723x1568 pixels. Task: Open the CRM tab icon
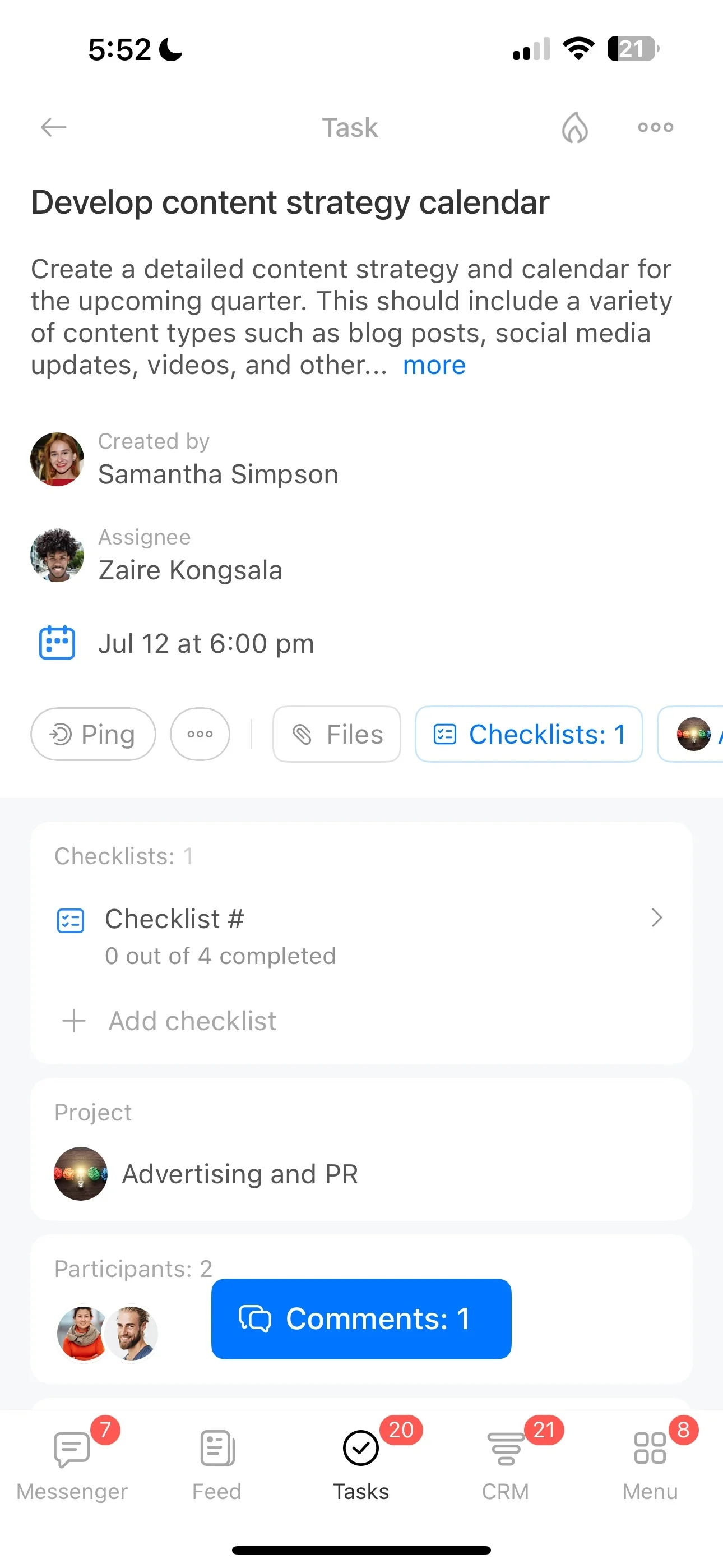click(x=505, y=1449)
